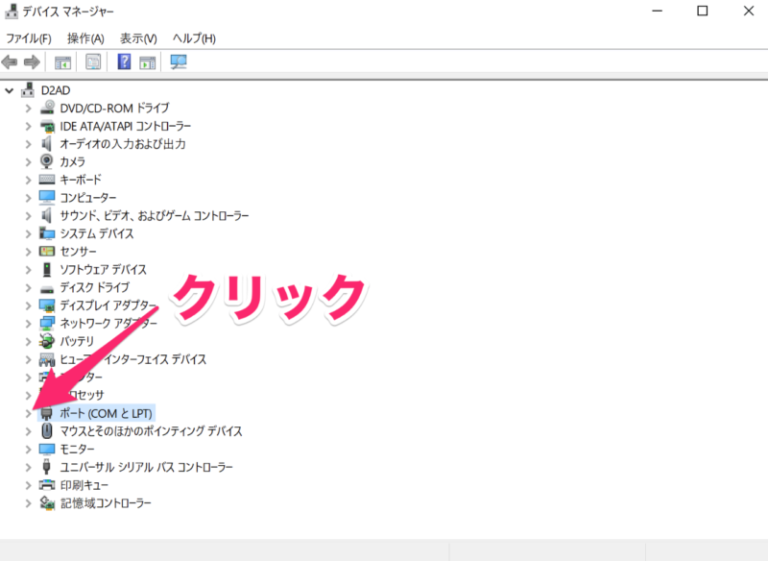Screen dimensions: 768x561
Task: Select the ディスプレイ アダプター tree item
Action: pos(108,305)
